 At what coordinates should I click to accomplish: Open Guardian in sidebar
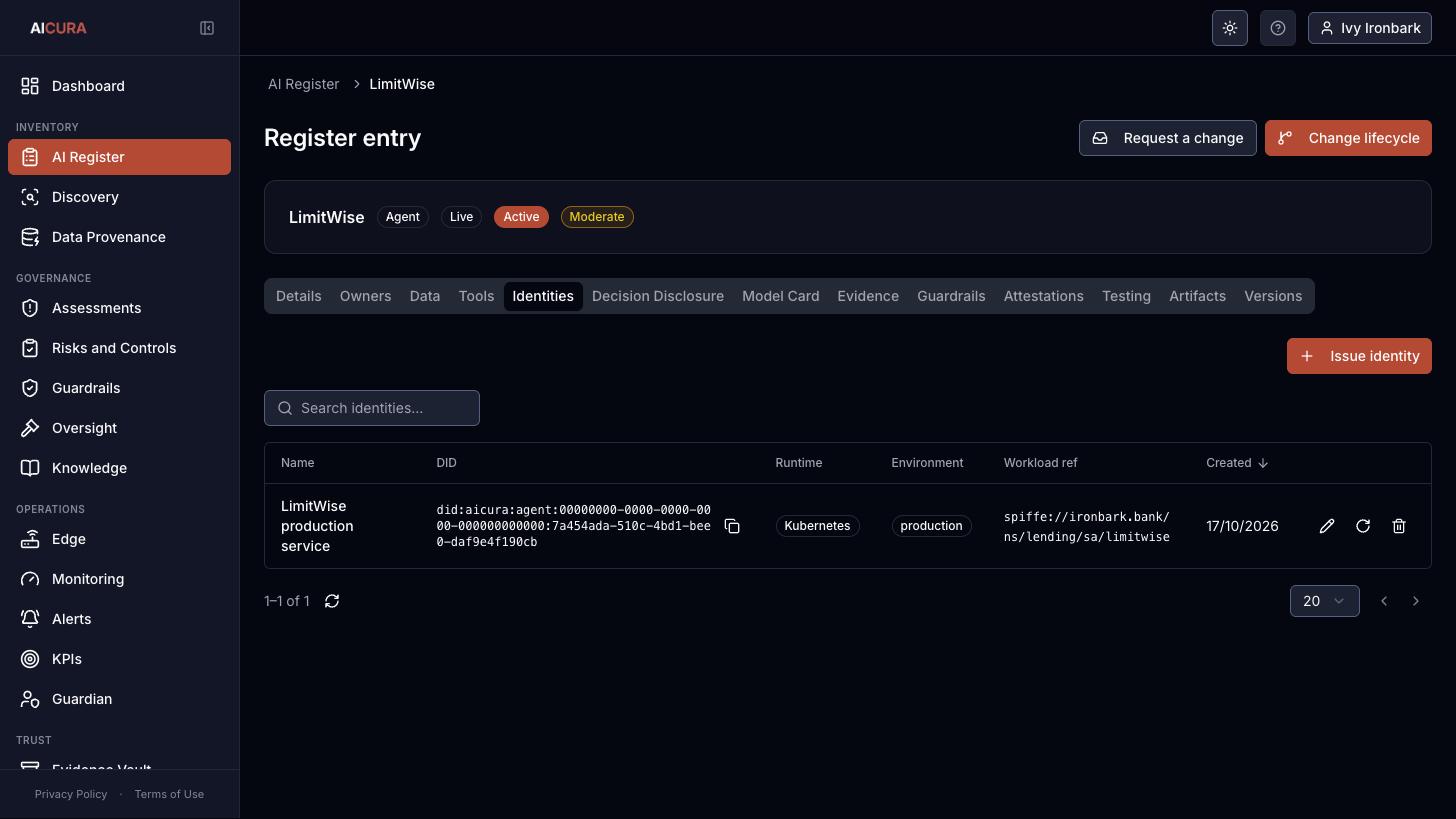click(x=119, y=699)
